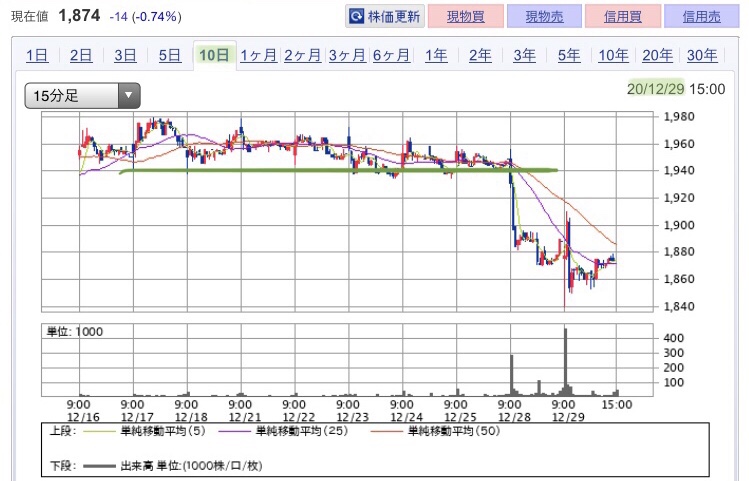
Task: Click the -14 (-0.74%) change value
Action: click(146, 17)
